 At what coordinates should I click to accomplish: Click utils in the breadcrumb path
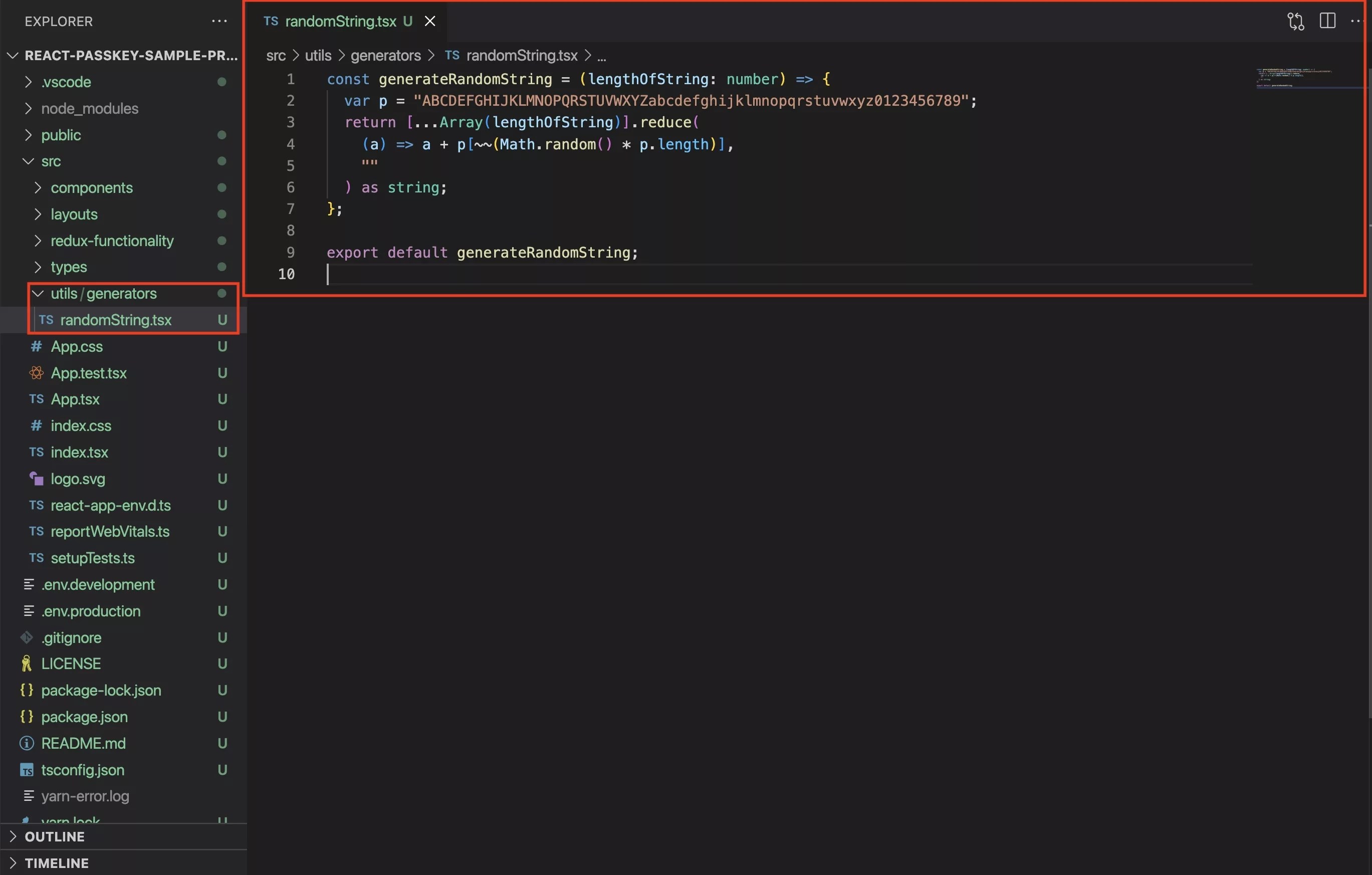(x=317, y=55)
